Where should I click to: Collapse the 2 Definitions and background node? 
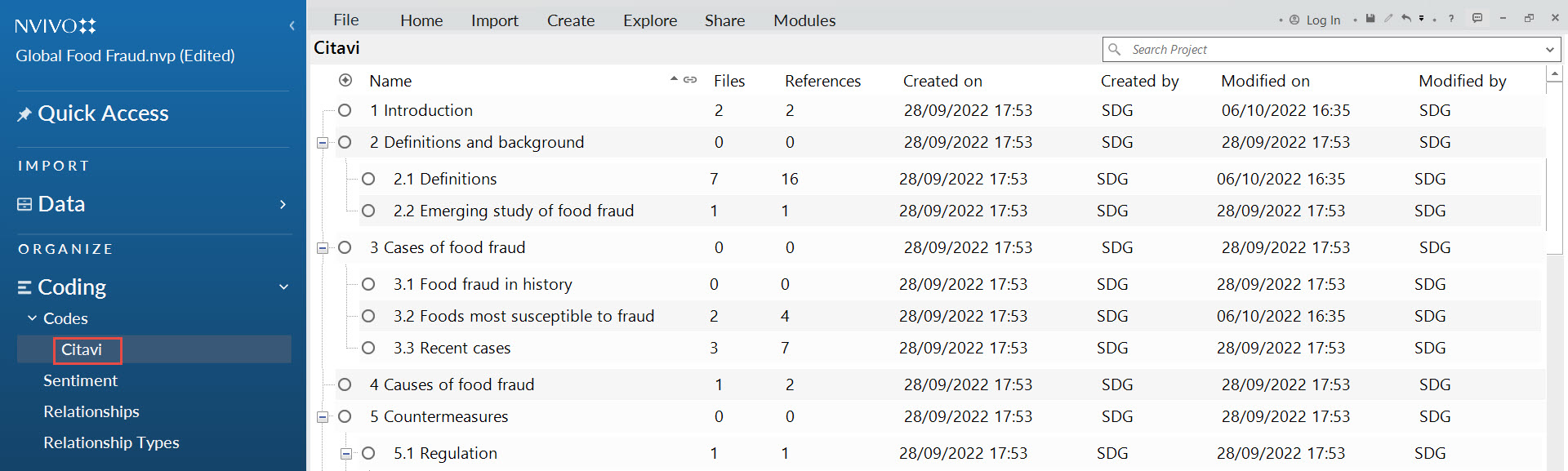click(x=323, y=143)
